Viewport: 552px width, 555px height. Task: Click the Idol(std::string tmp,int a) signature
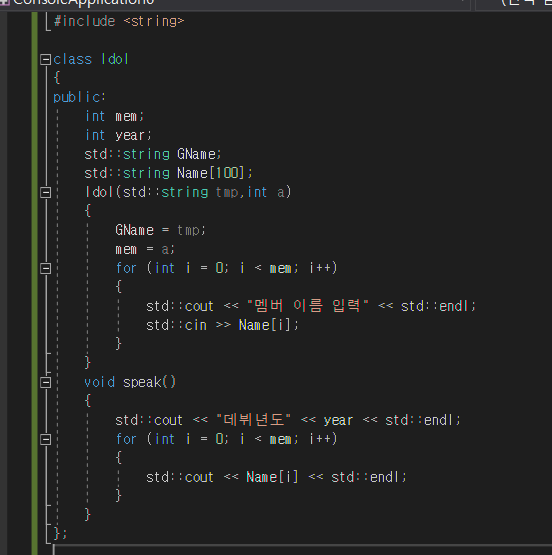click(188, 192)
